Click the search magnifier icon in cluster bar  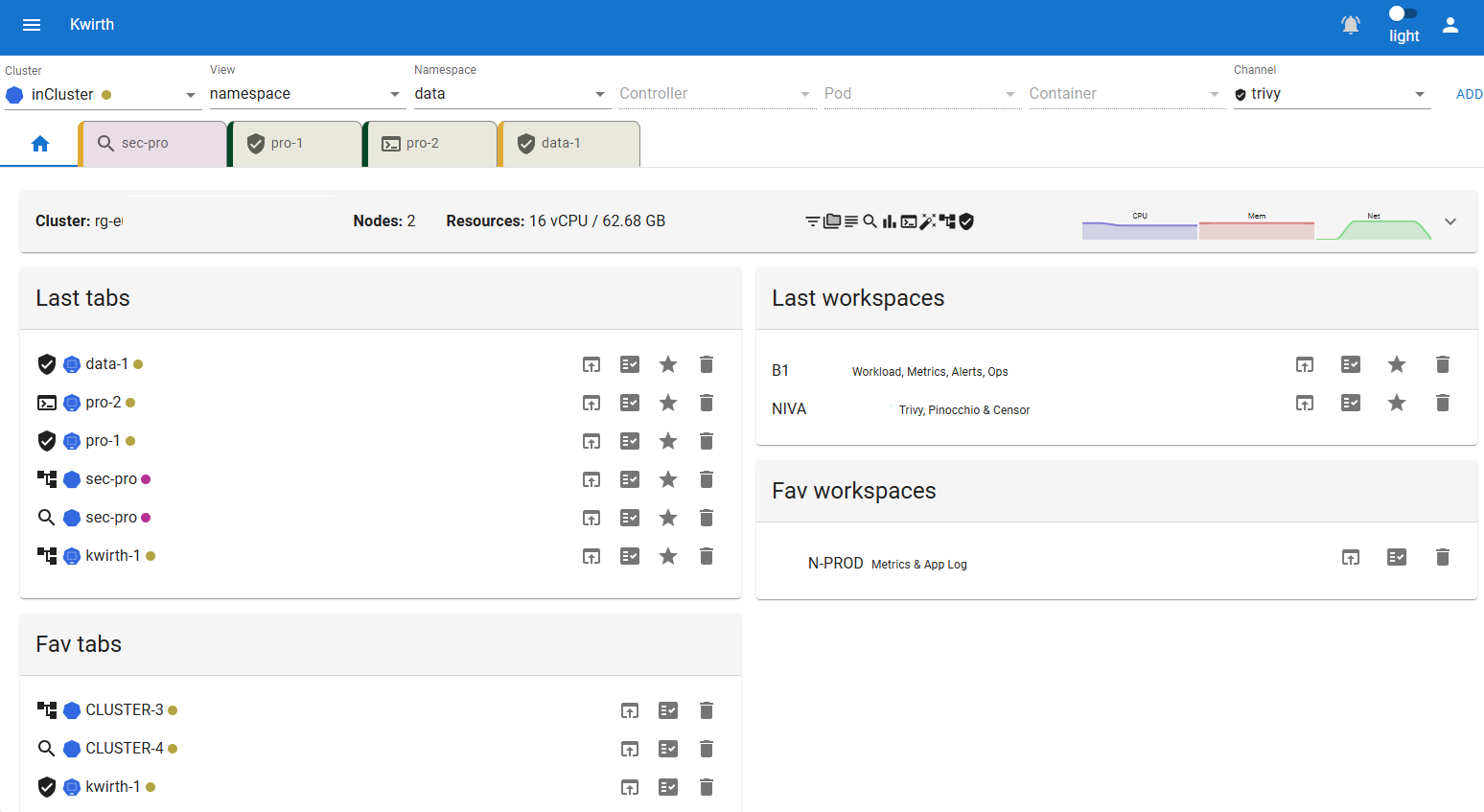pos(870,221)
